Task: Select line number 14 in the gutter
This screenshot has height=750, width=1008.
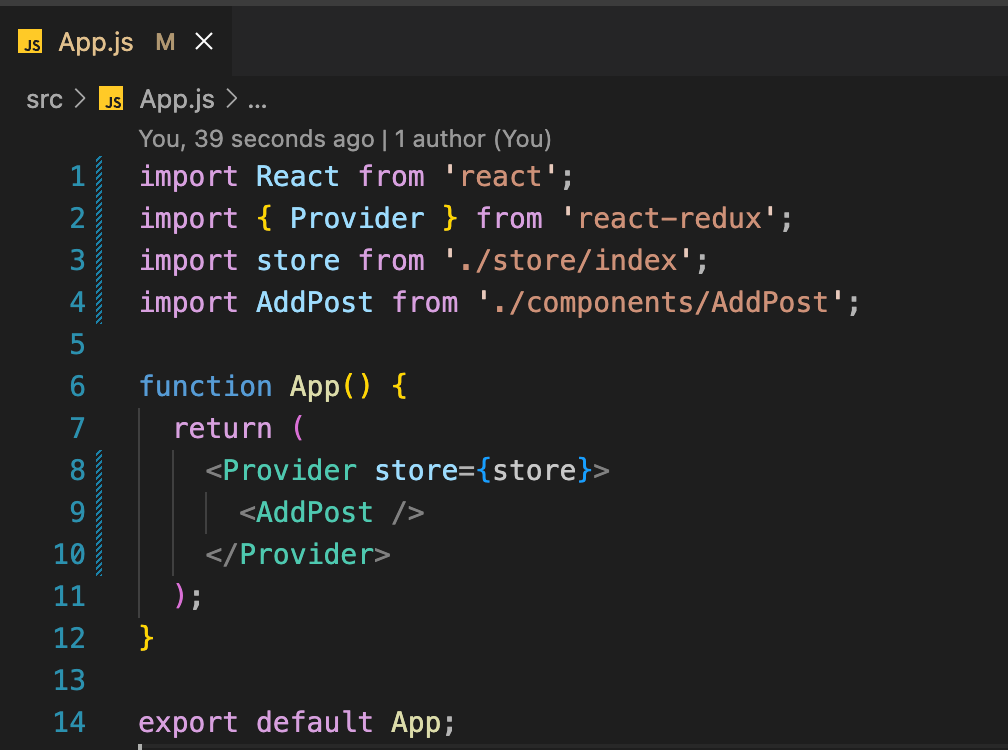Action: coord(69,722)
